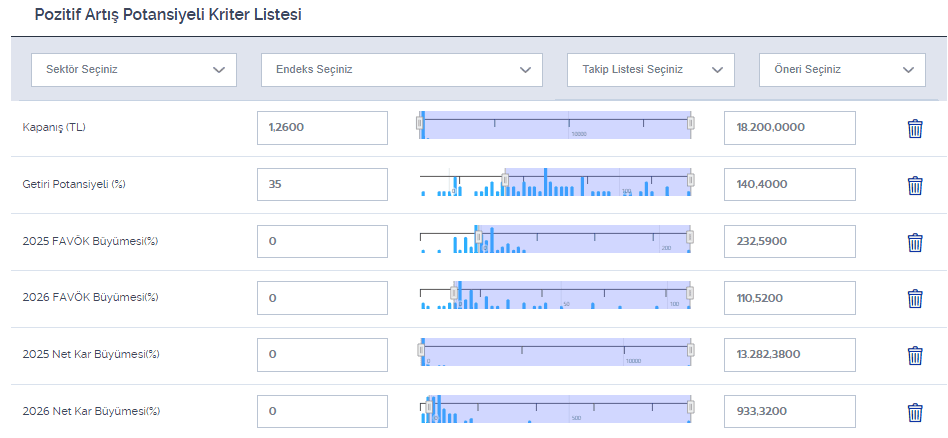Click 2025 Net Kar Büyümesi minimum field
This screenshot has height=438, width=948.
coord(322,355)
